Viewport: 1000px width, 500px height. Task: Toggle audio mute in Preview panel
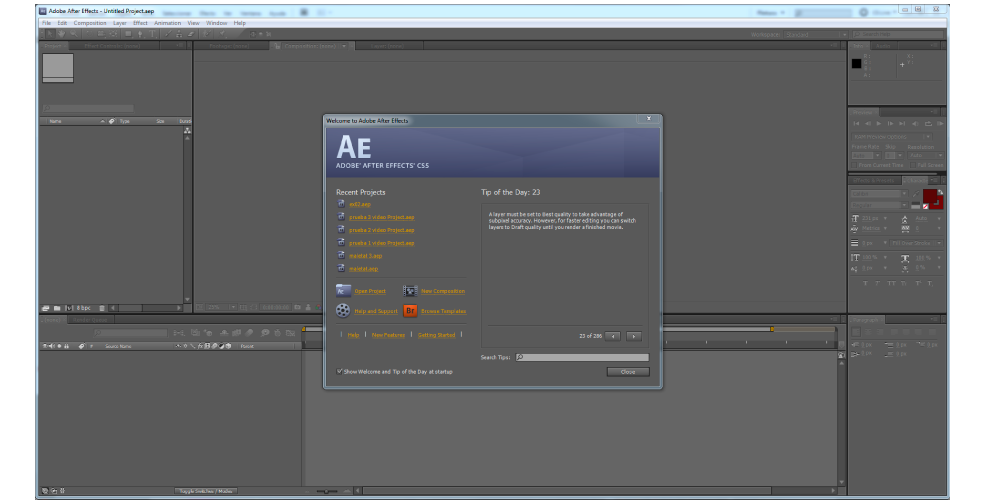pos(915,123)
